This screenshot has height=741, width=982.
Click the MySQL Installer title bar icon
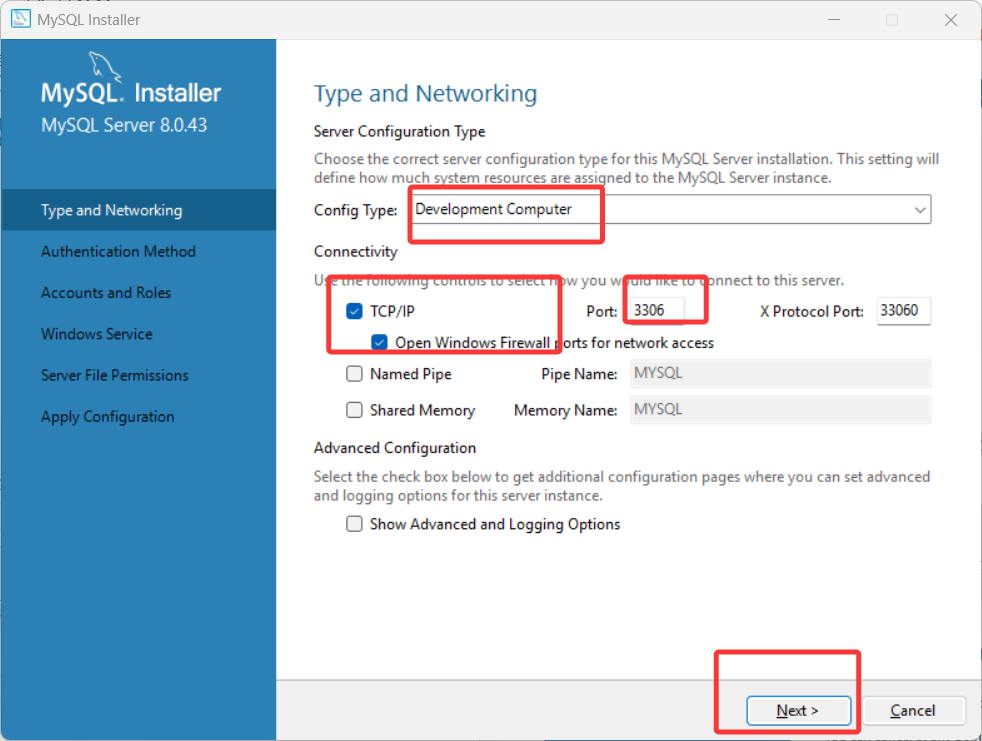[20, 19]
